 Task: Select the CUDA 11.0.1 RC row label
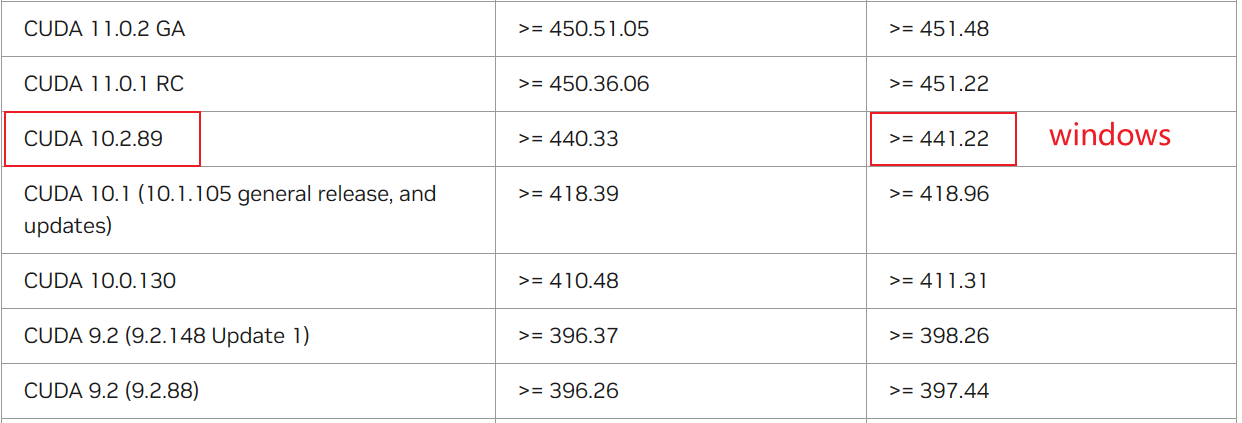(x=104, y=84)
